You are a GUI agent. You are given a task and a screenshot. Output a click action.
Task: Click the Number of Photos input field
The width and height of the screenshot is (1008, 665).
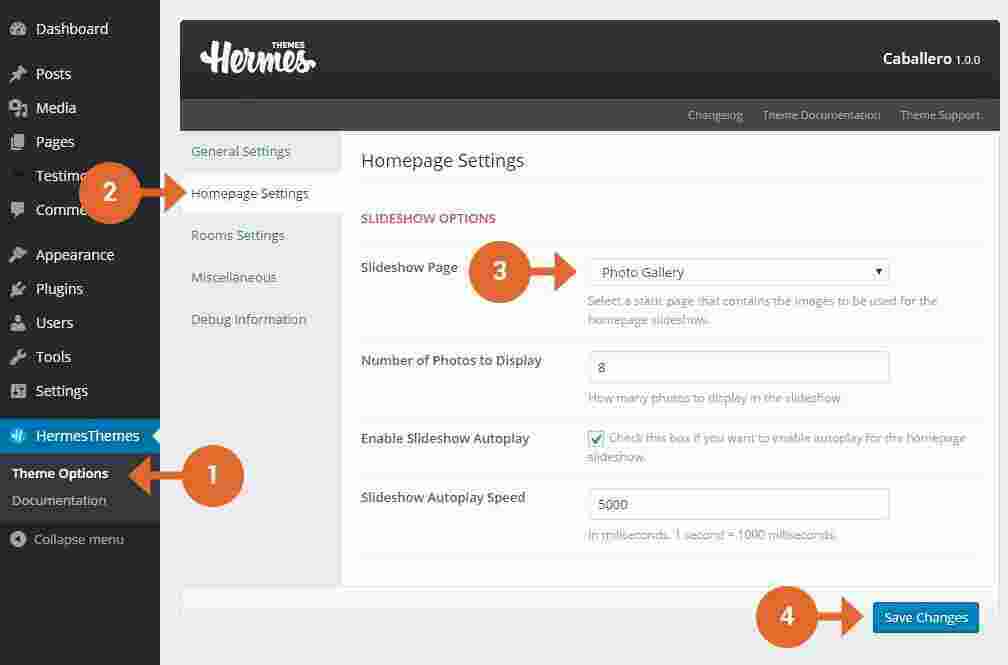pyautogui.click(x=739, y=366)
